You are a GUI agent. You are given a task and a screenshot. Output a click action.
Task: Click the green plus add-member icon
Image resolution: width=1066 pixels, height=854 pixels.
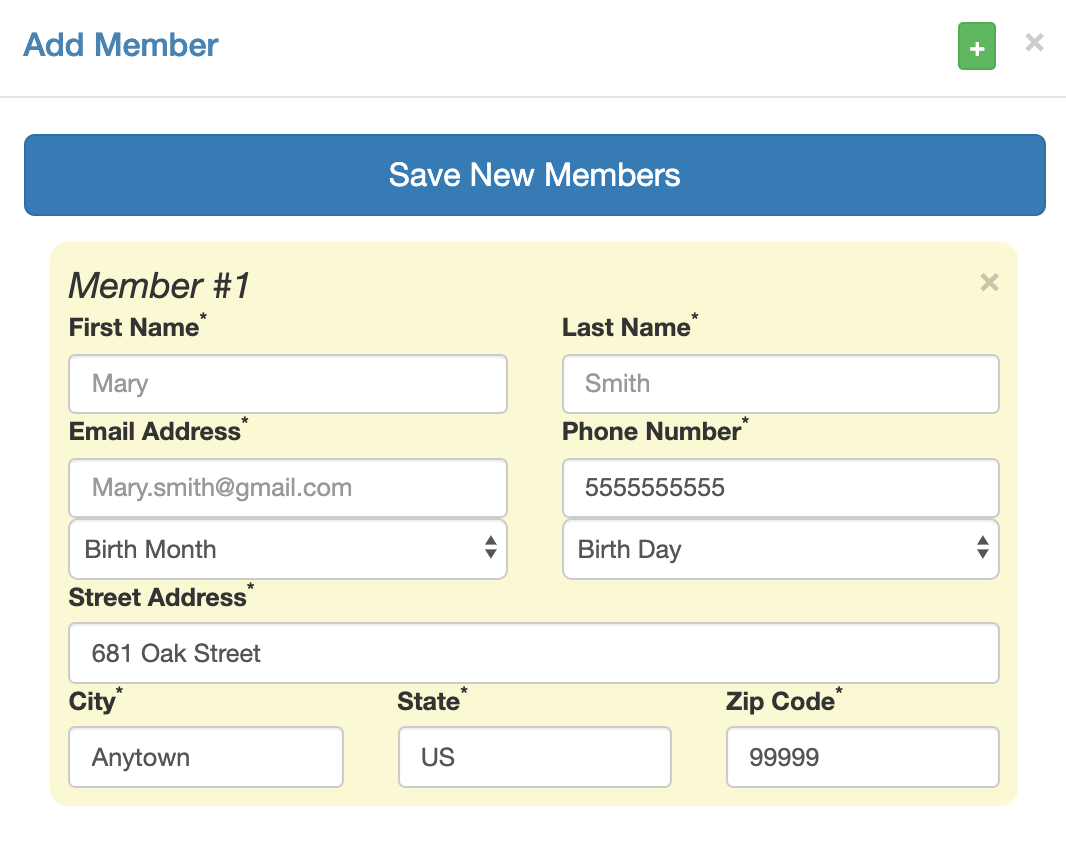[x=976, y=46]
